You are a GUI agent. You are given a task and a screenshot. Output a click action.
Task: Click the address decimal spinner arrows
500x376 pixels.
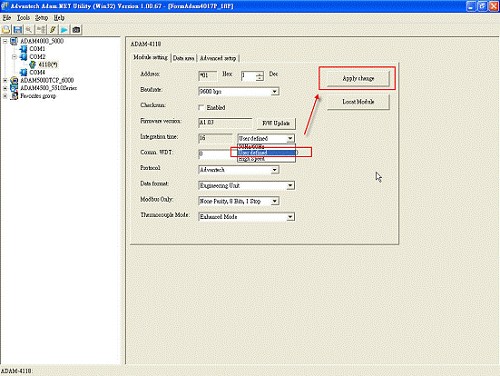pos(260,76)
